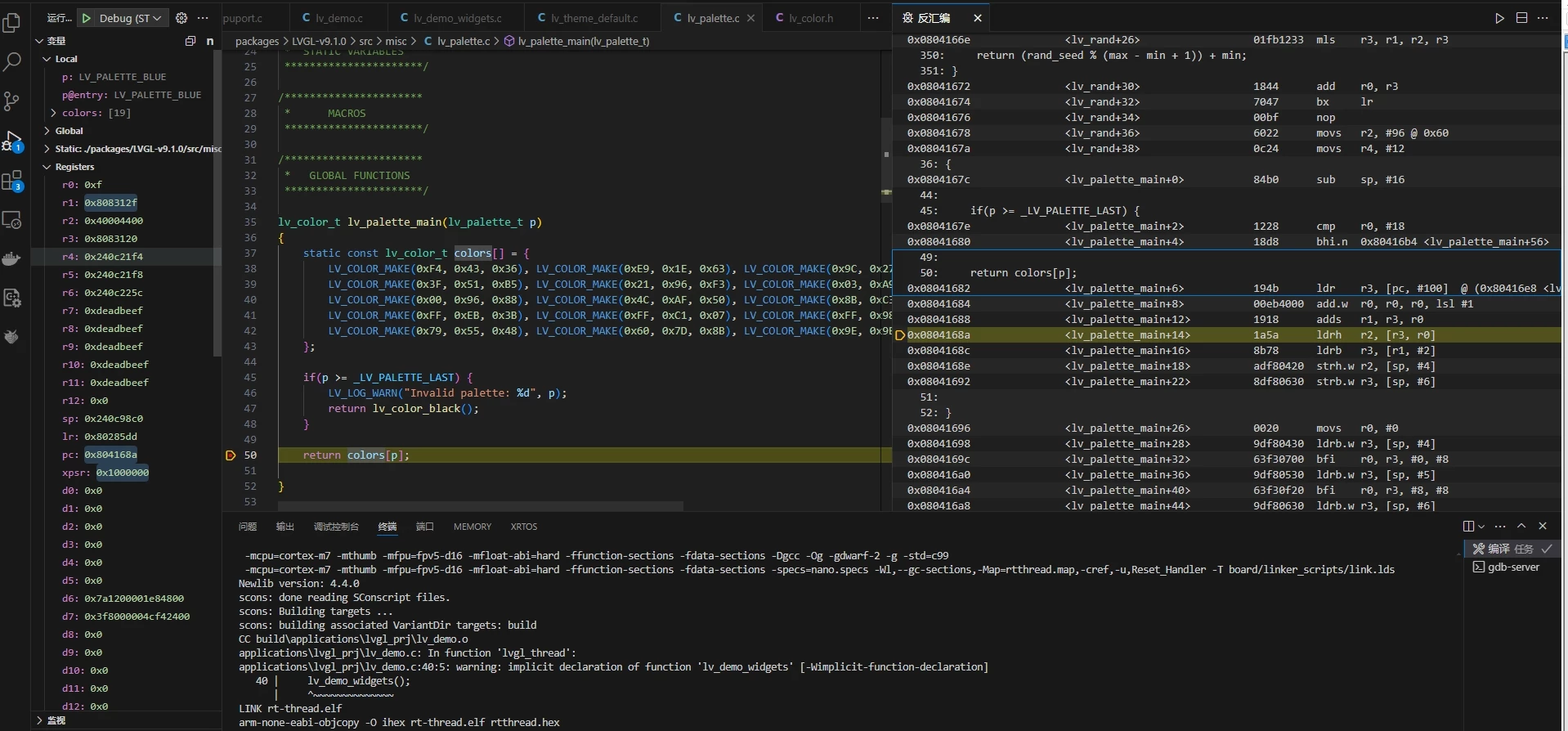Open the debug console panel tab
Image resolution: width=1568 pixels, height=731 pixels.
(336, 527)
